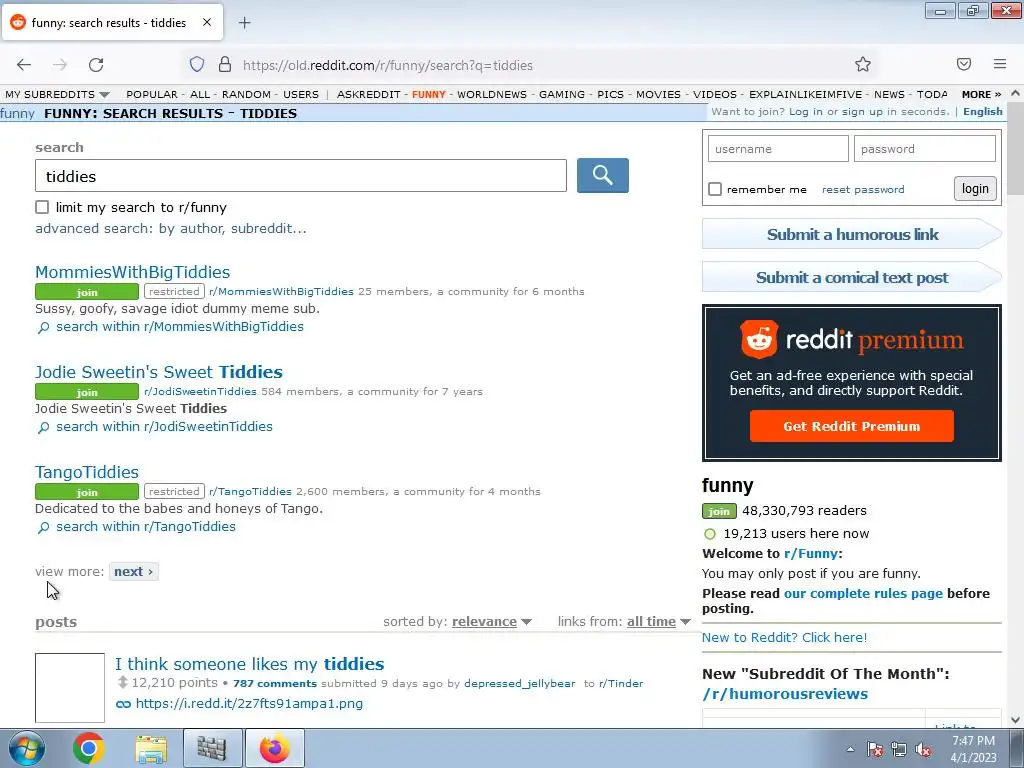
Task: Click 'Submit a comical text post'
Action: [852, 277]
